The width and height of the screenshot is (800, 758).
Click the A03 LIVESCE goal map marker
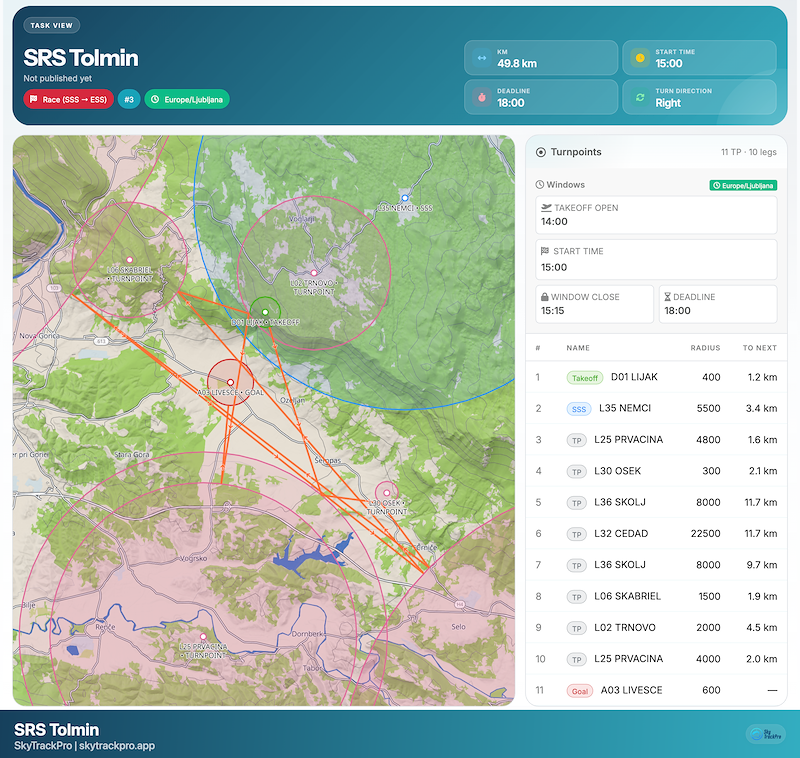[231, 382]
